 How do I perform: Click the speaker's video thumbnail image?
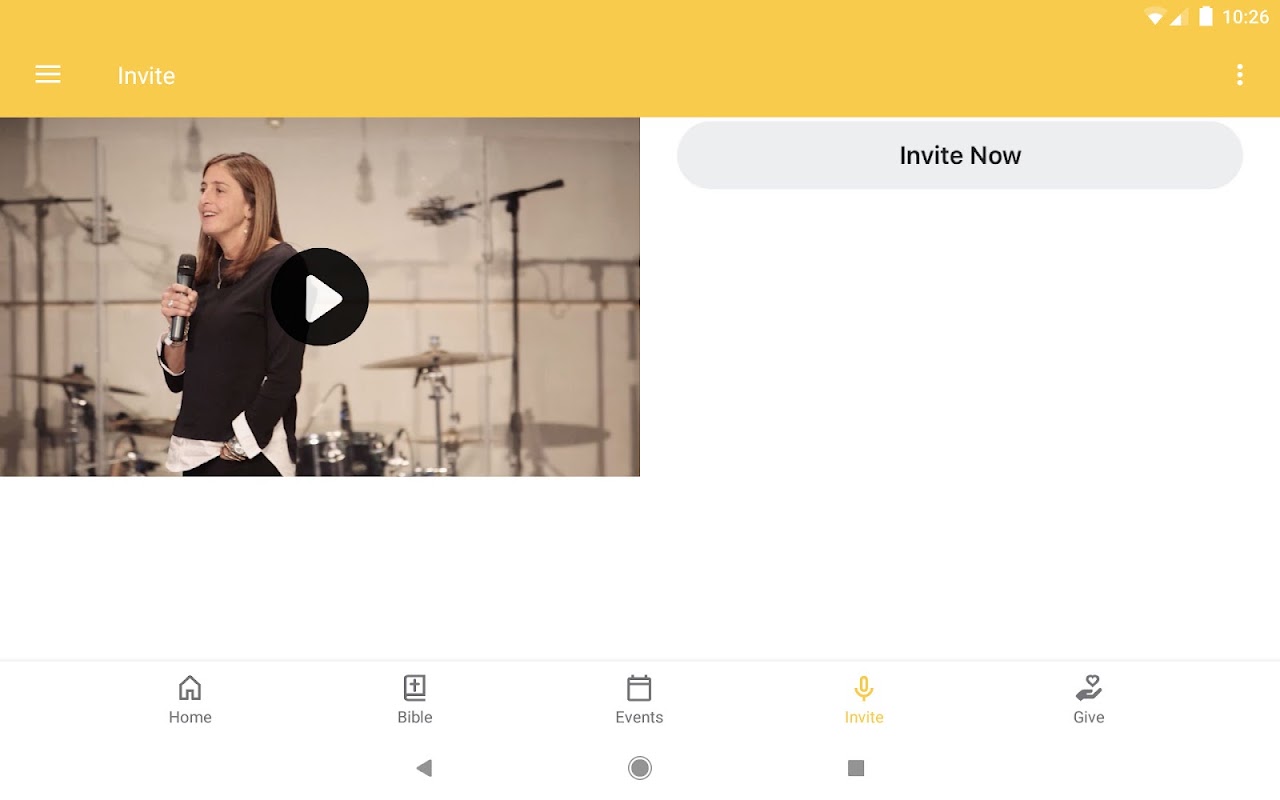(x=320, y=297)
